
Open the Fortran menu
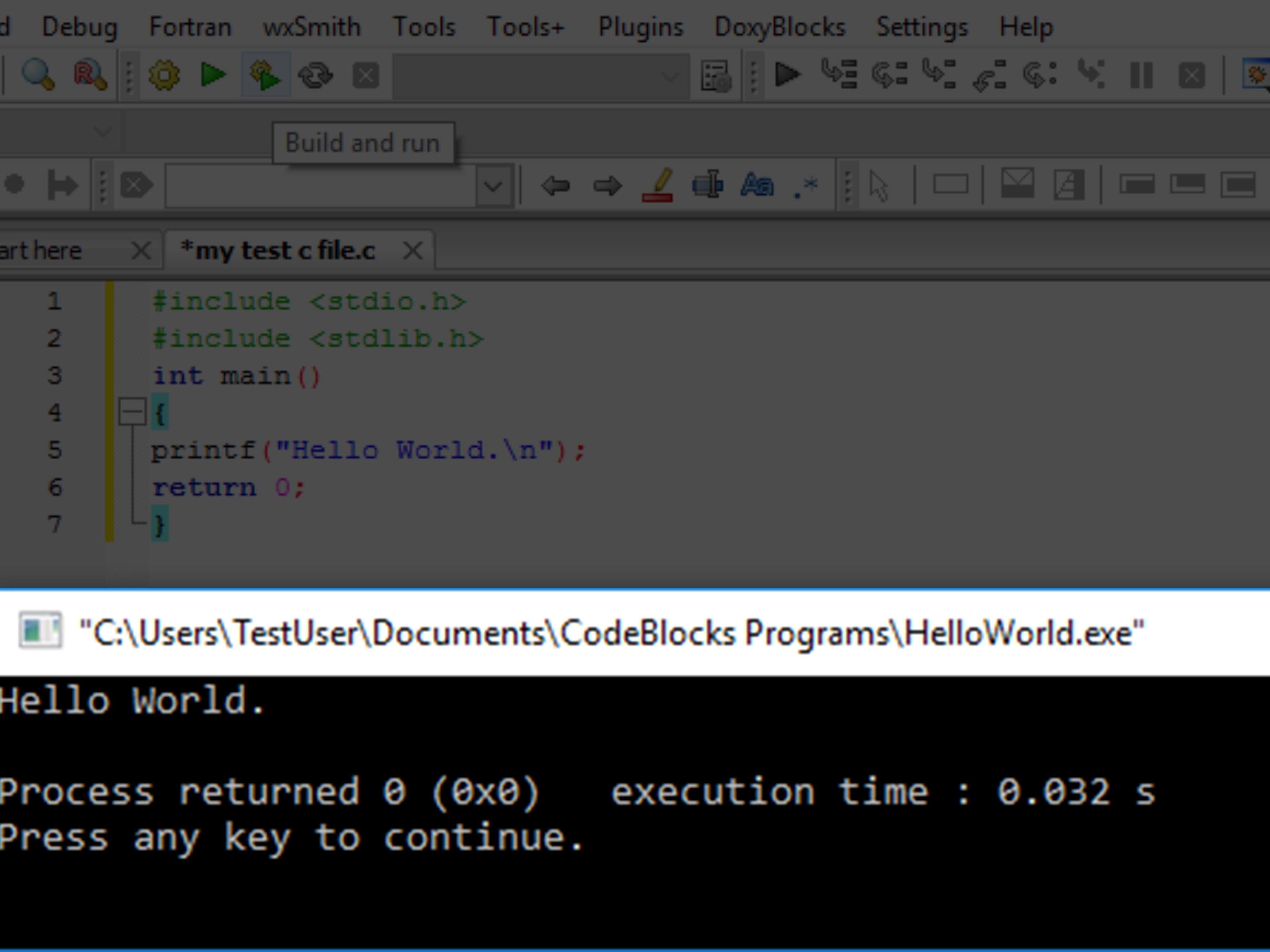tap(190, 27)
